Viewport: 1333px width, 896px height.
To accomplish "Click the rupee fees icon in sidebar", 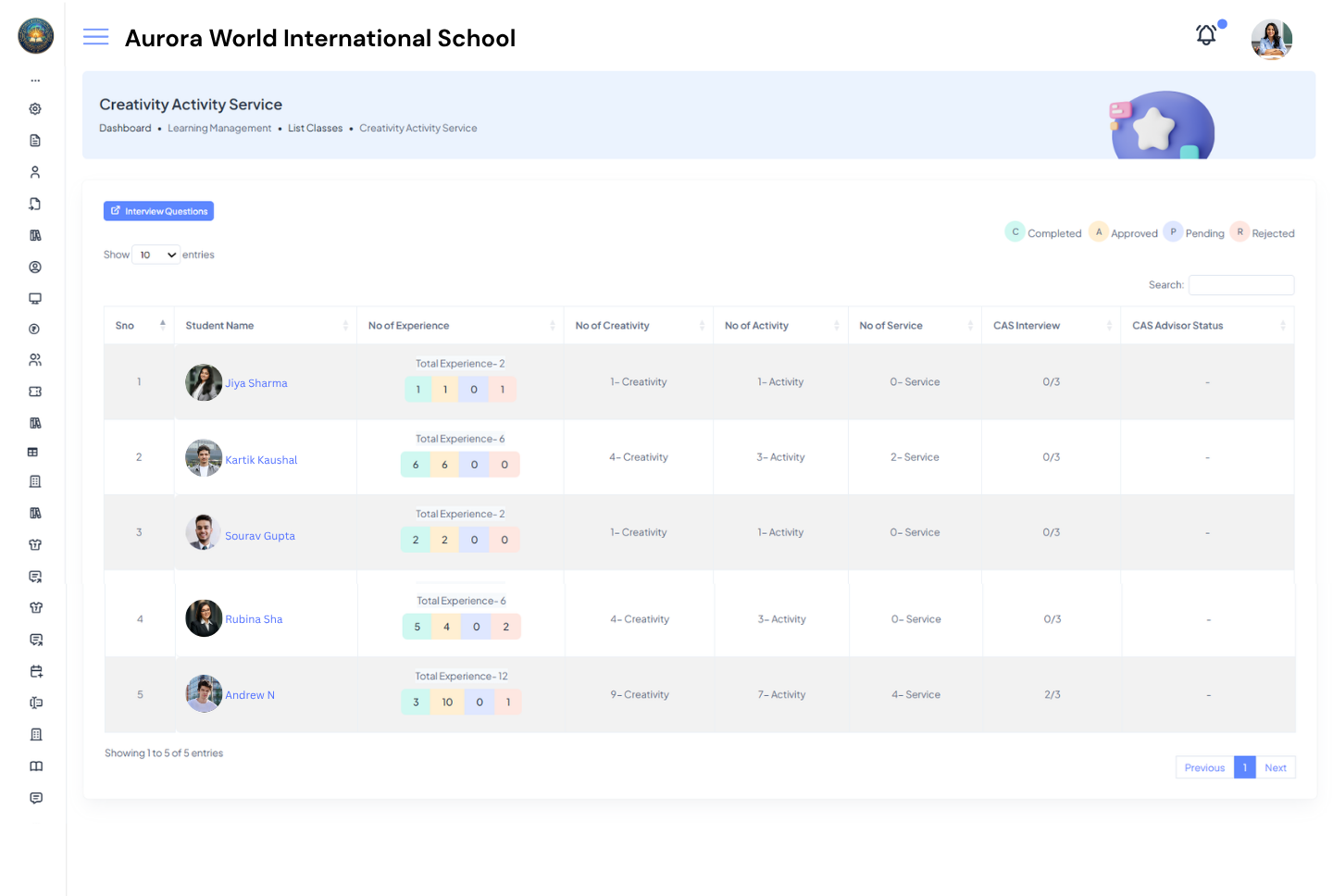I will click(x=35, y=329).
